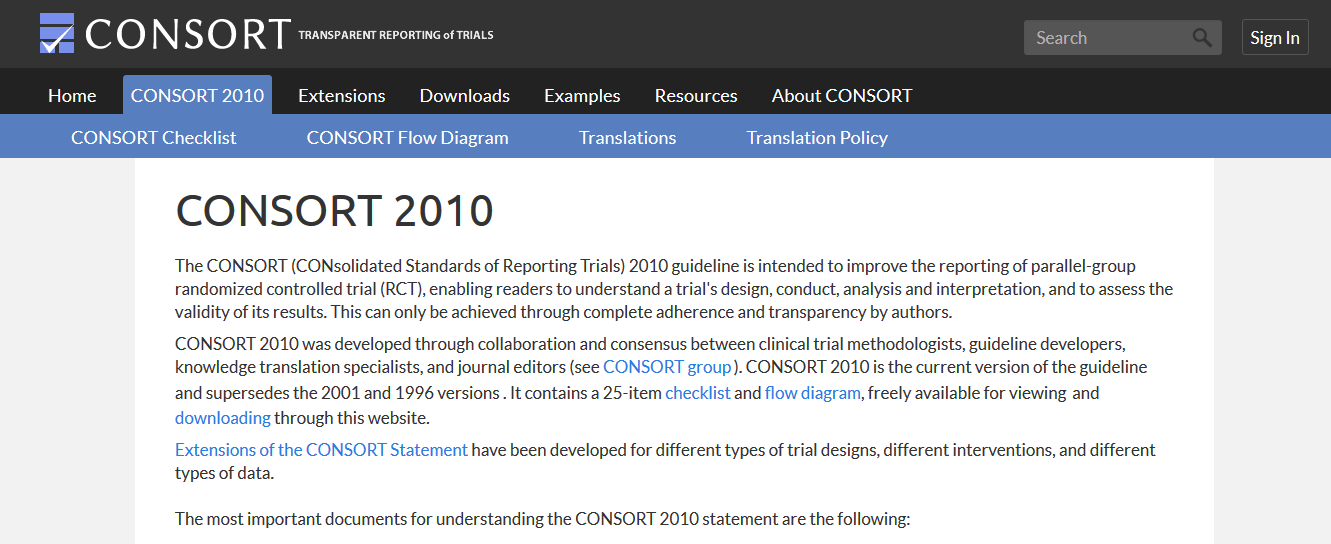Image resolution: width=1331 pixels, height=544 pixels.
Task: Open the Home menu item
Action: (x=72, y=96)
